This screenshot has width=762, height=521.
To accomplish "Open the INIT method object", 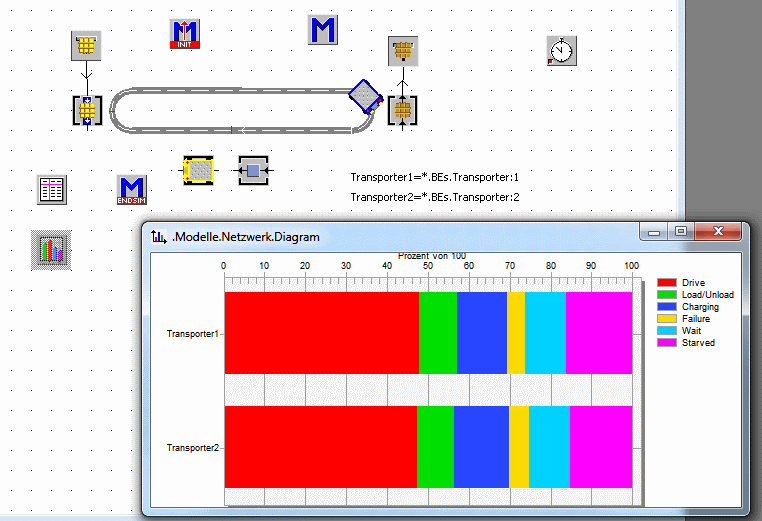I will [x=185, y=34].
